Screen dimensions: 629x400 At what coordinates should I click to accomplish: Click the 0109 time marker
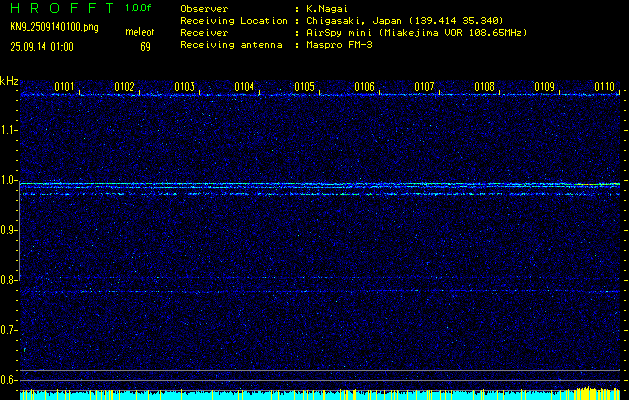tap(544, 87)
